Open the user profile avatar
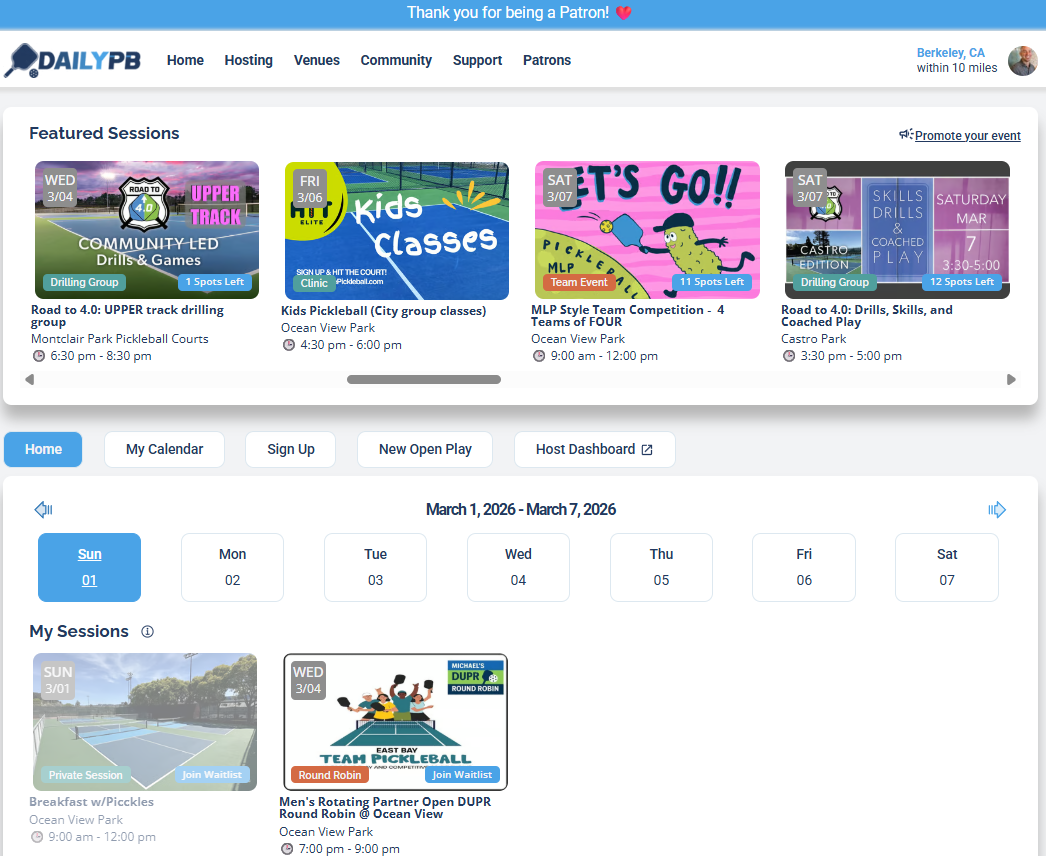 [1022, 61]
